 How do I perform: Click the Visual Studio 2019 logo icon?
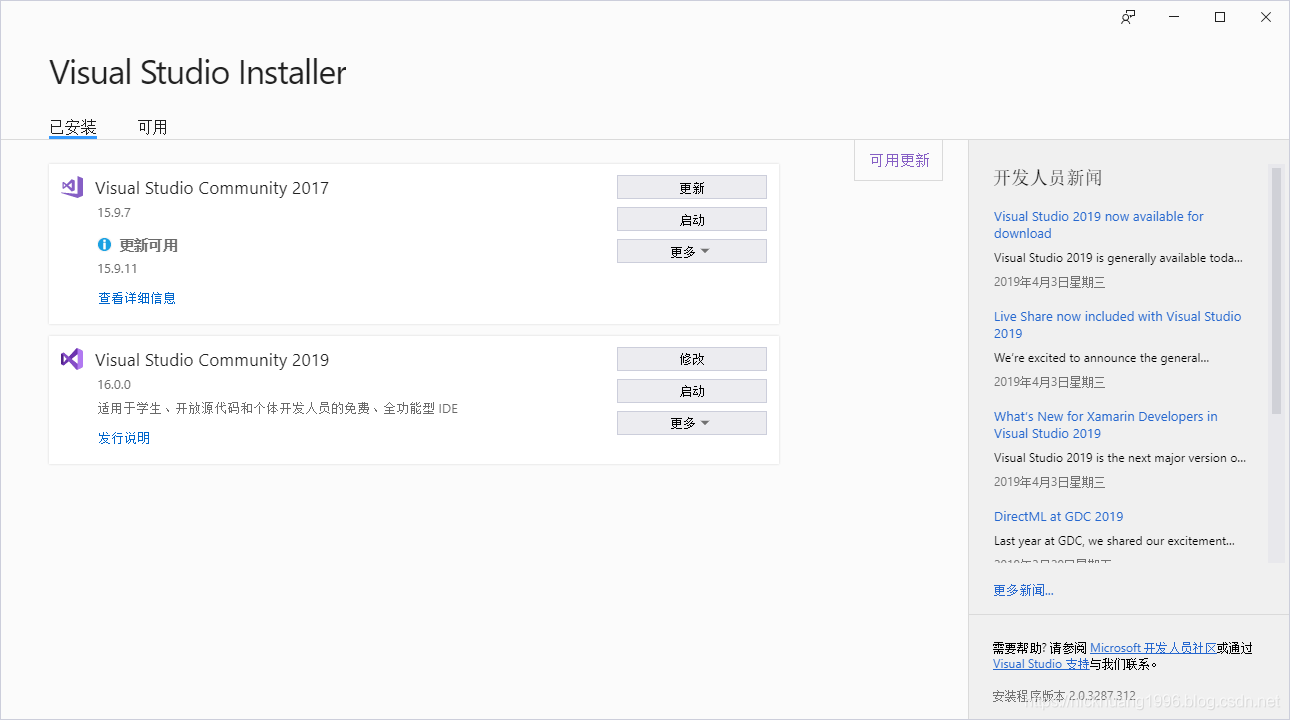(72, 359)
